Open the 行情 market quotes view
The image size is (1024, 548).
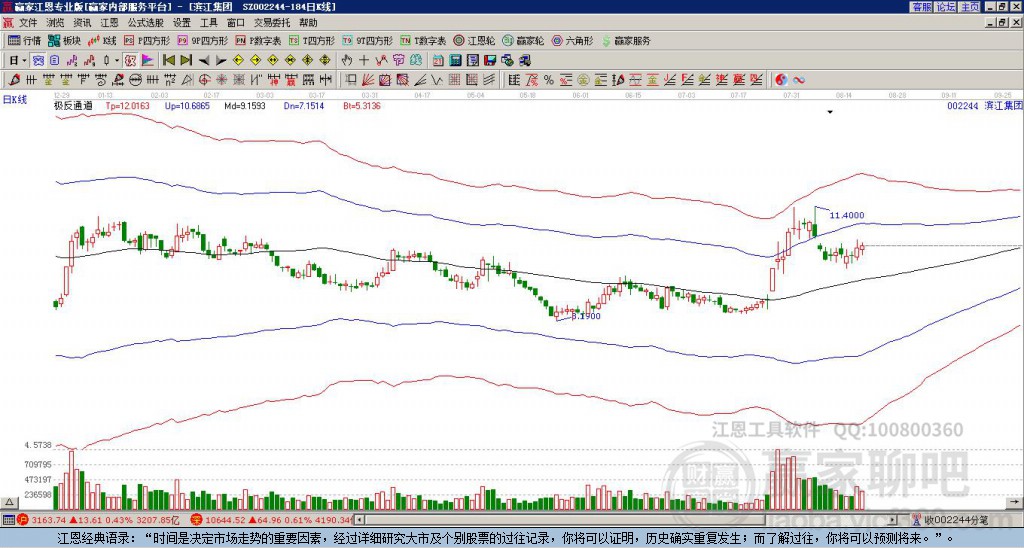coord(24,40)
